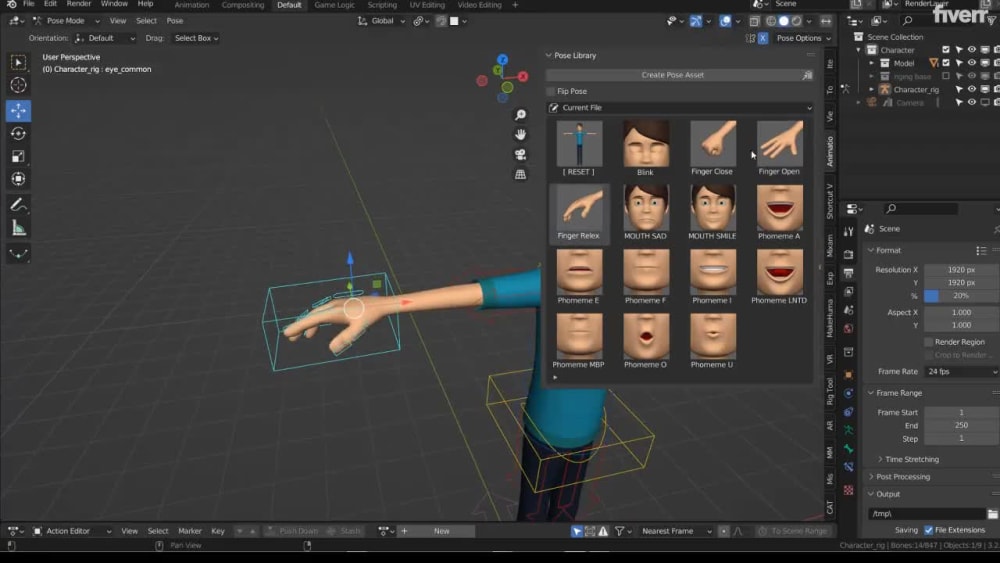The height and width of the screenshot is (563, 1000).
Task: Switch to the UV Editing workspace tab
Action: click(x=427, y=4)
